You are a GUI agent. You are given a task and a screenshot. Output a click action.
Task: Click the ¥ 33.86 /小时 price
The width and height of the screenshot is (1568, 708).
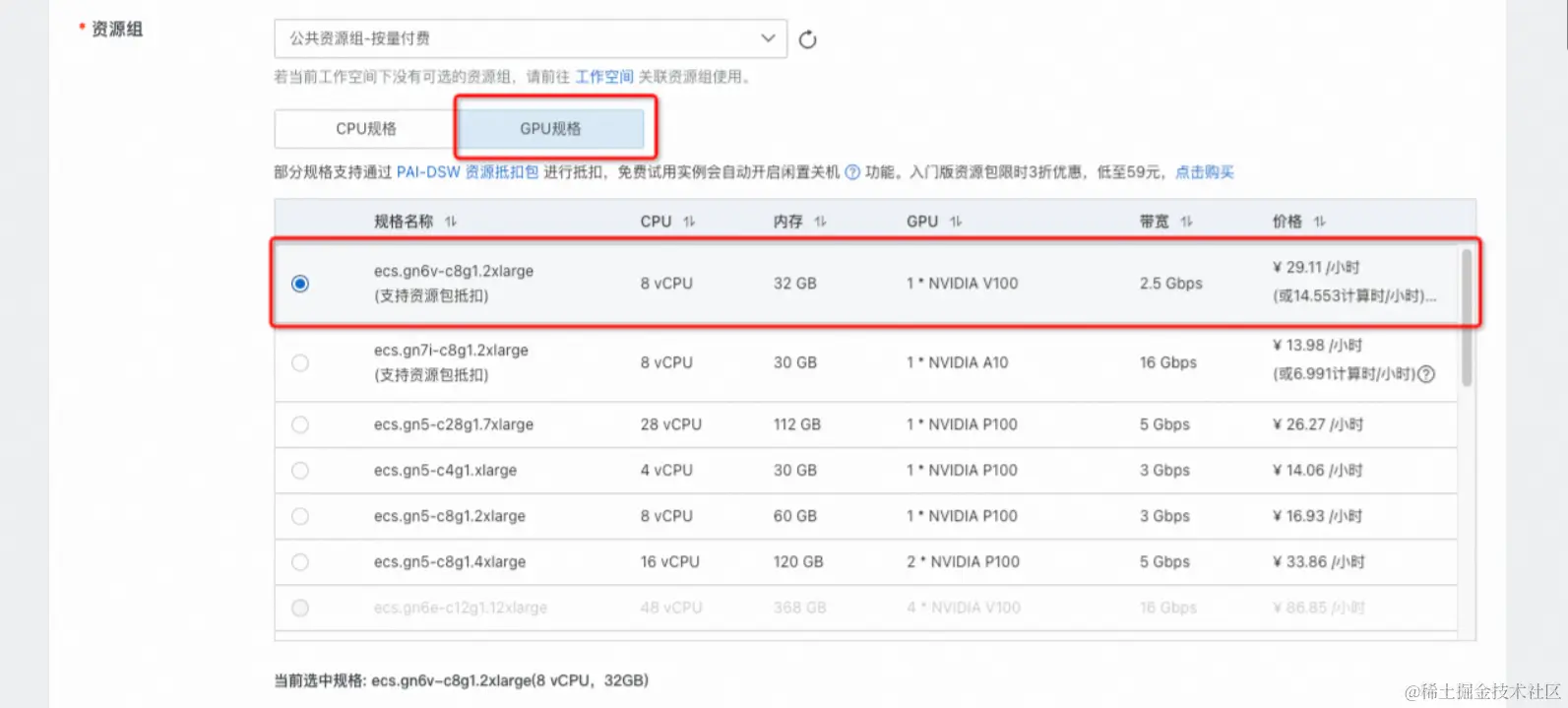click(1319, 562)
